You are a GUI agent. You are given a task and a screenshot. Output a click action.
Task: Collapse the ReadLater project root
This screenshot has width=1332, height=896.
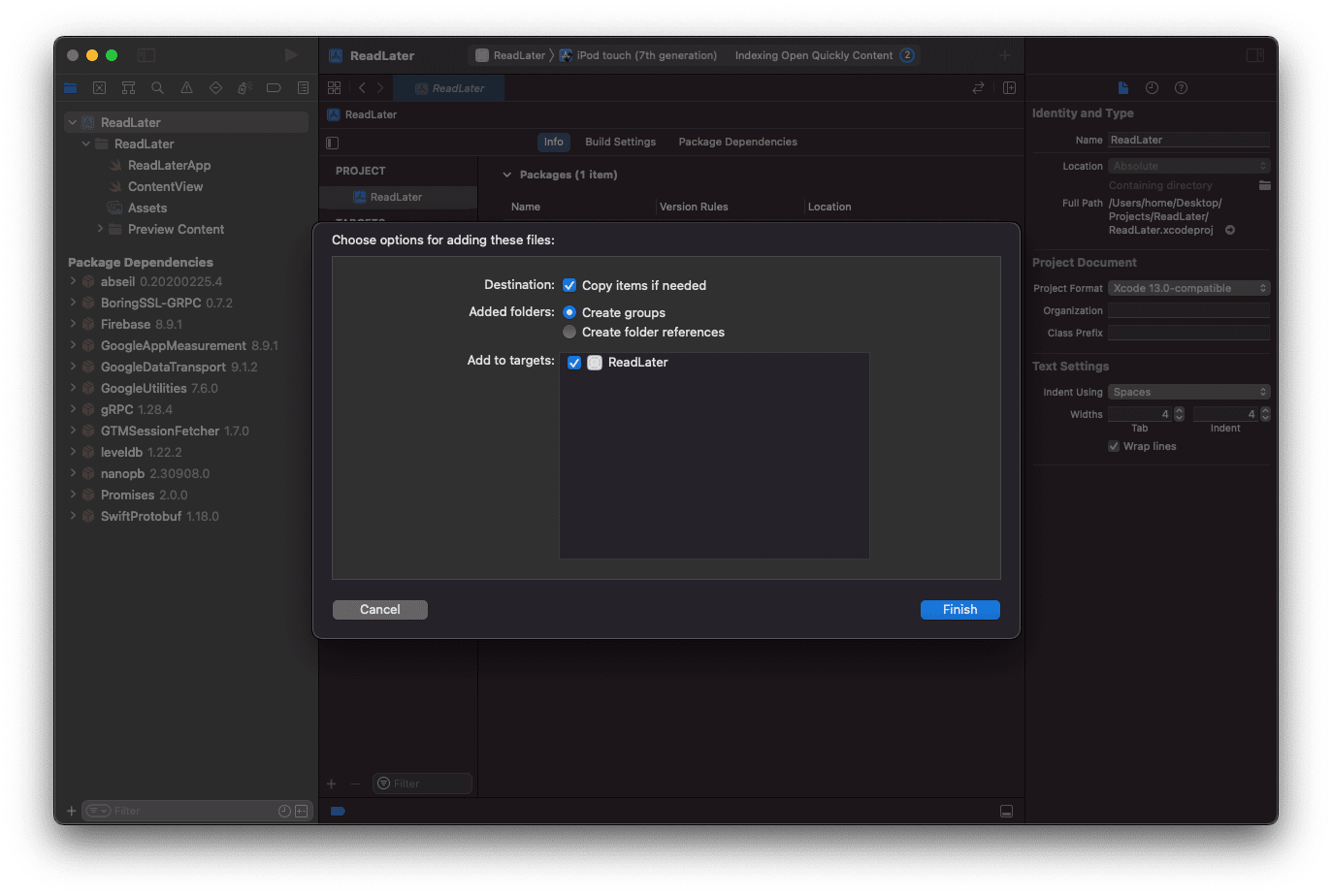coord(72,122)
